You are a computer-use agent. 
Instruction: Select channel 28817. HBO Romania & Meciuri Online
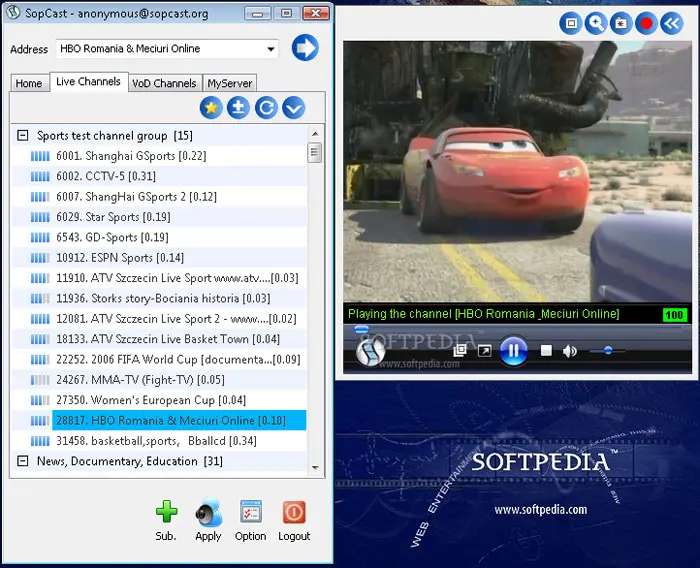179,420
